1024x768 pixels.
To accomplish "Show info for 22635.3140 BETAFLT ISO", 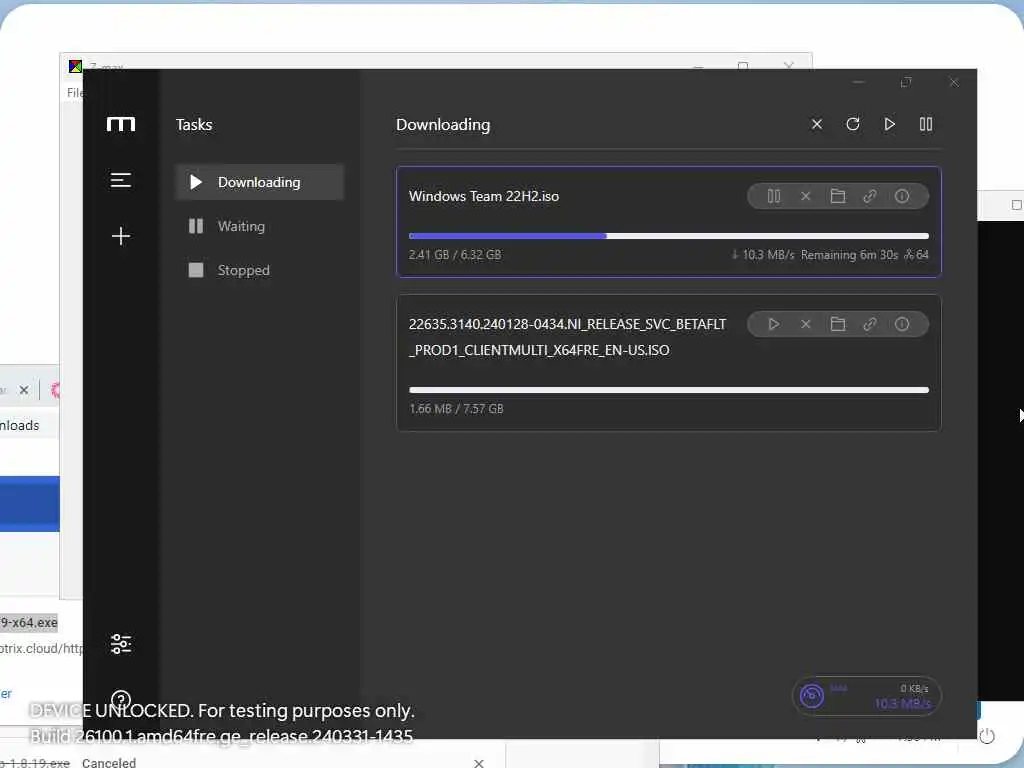I will coord(902,324).
